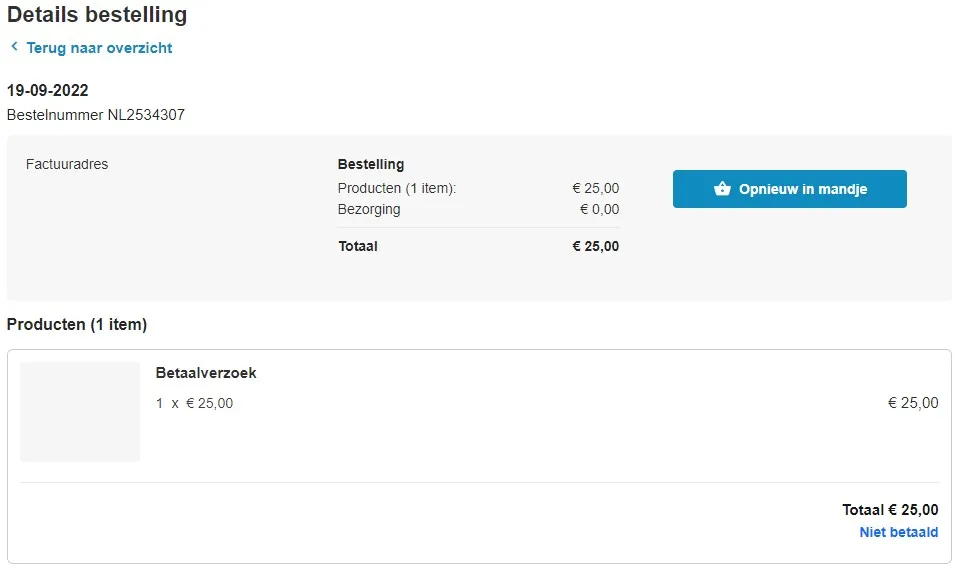
Task: Click the bold Totaal label in summary
Action: 358,246
